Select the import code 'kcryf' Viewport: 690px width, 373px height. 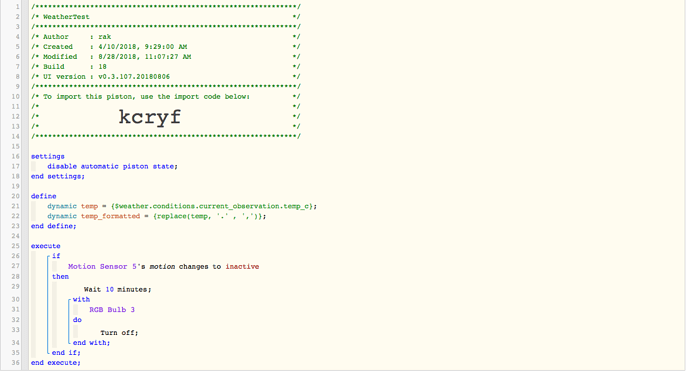(150, 117)
